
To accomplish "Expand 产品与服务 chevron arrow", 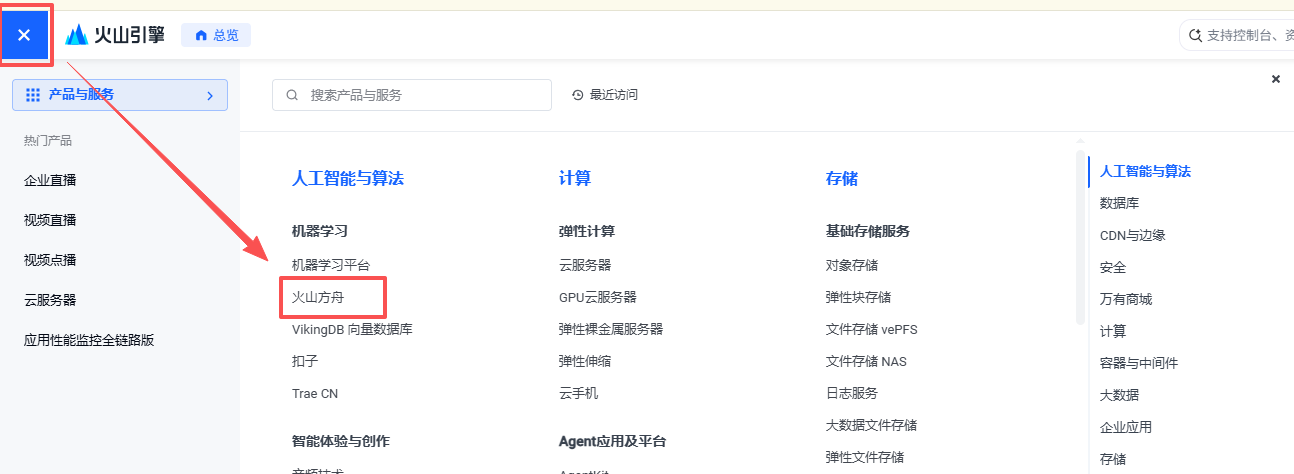I will tap(210, 96).
